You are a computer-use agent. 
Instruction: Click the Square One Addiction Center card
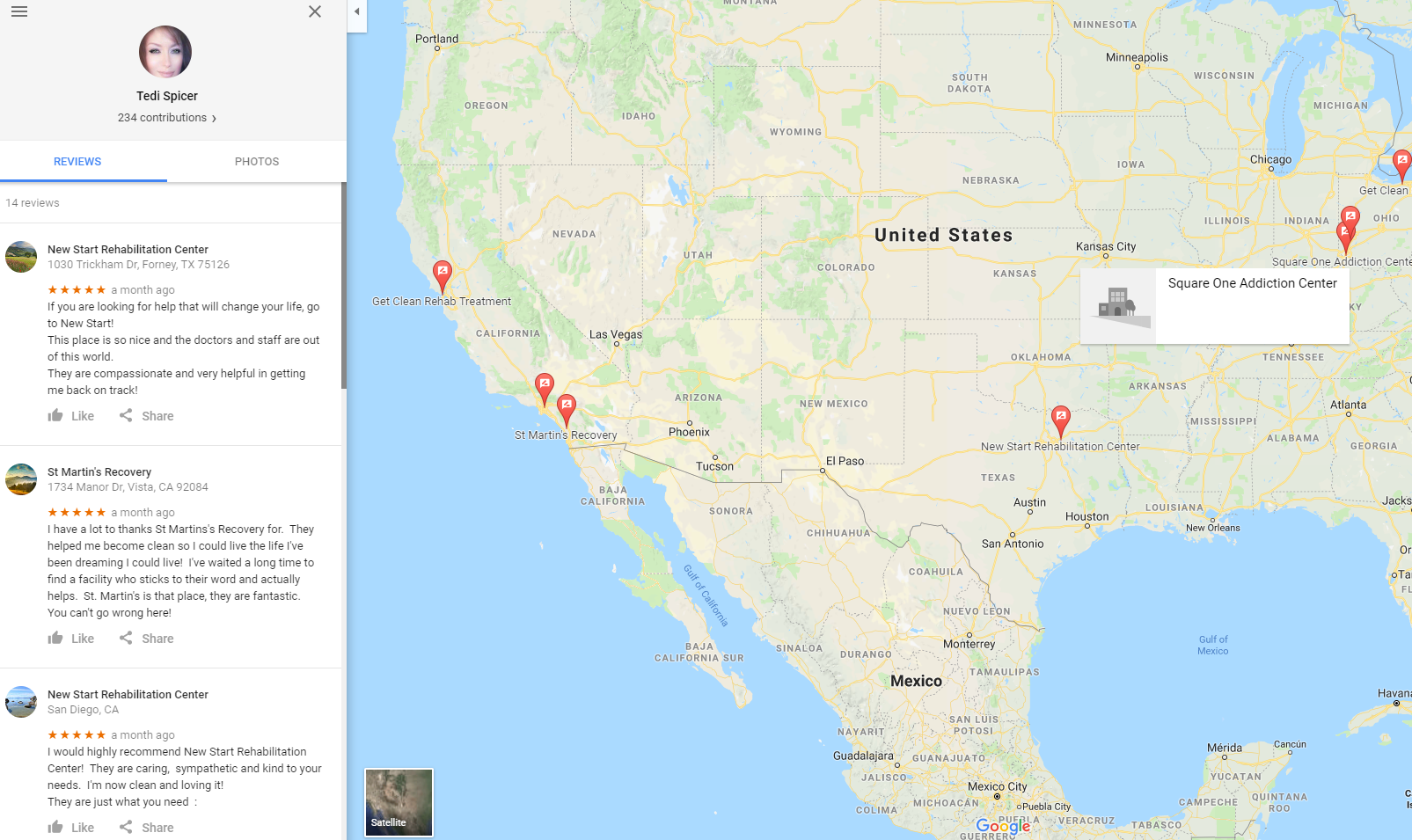pos(1215,306)
